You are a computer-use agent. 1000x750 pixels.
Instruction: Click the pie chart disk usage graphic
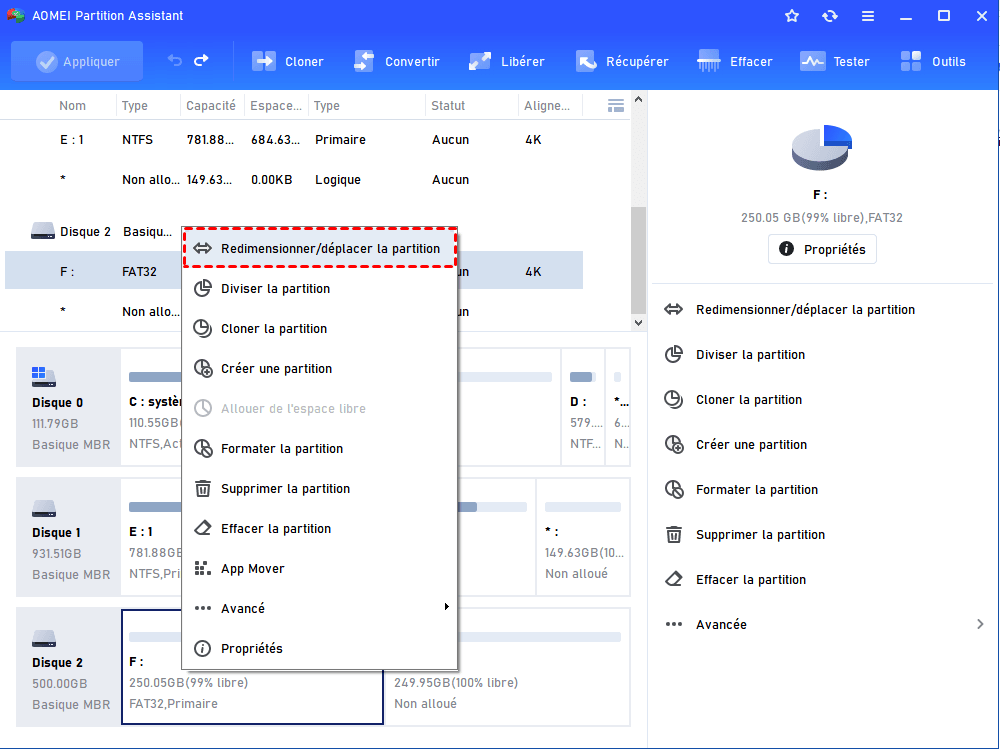821,147
